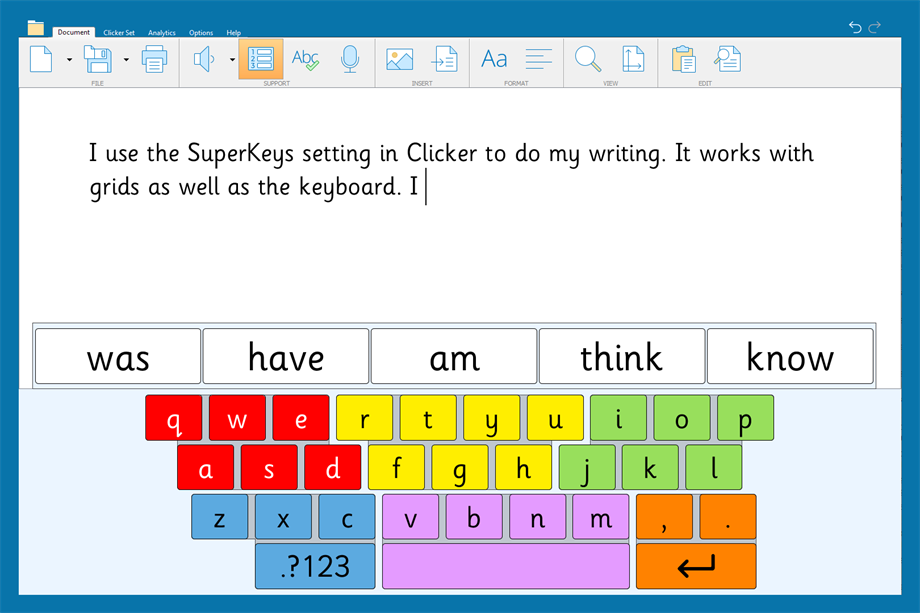Click the magnifying glass zoom icon
This screenshot has height=613, width=920.
point(588,60)
